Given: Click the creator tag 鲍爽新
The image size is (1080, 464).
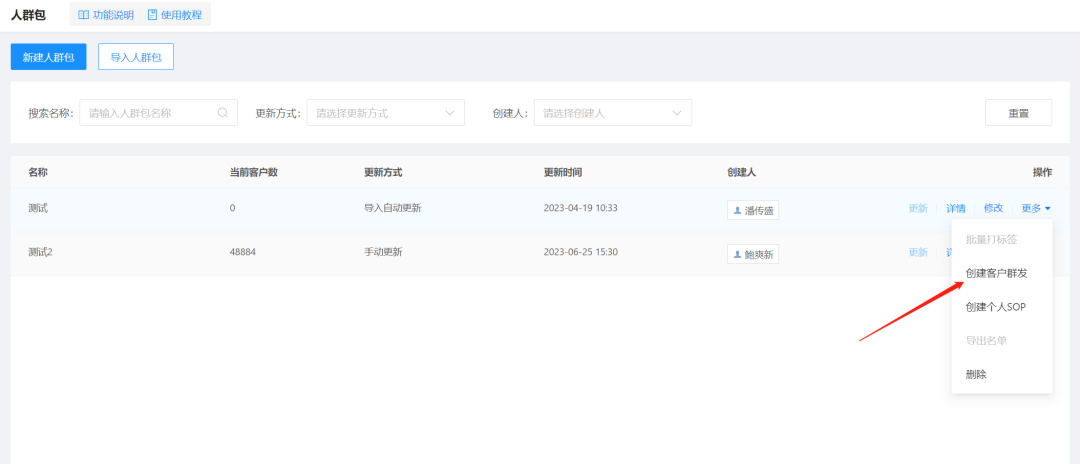Looking at the screenshot, I should pyautogui.click(x=753, y=254).
